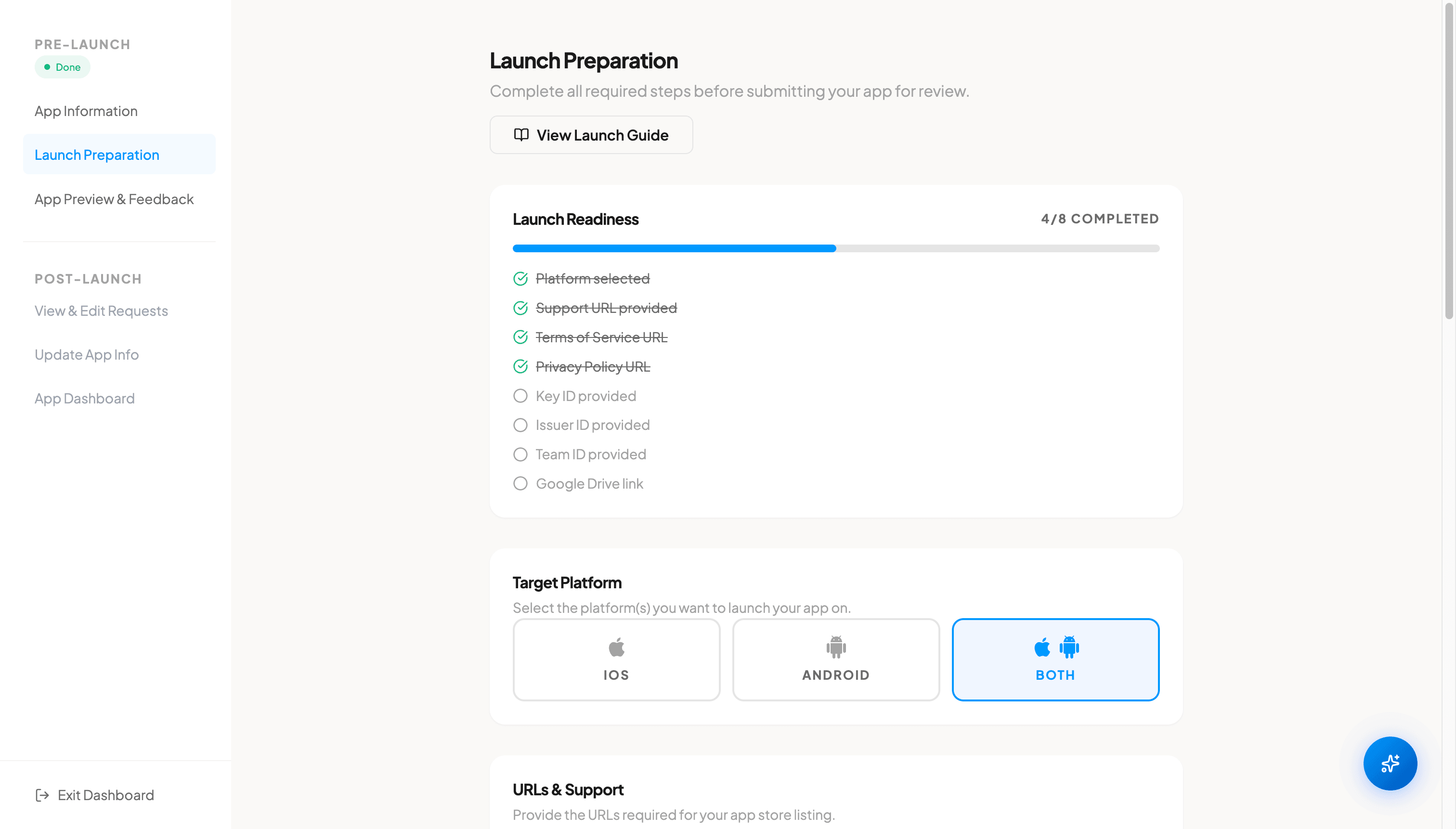Click the empty circle beside Team ID provided
The image size is (1456, 829).
point(520,454)
